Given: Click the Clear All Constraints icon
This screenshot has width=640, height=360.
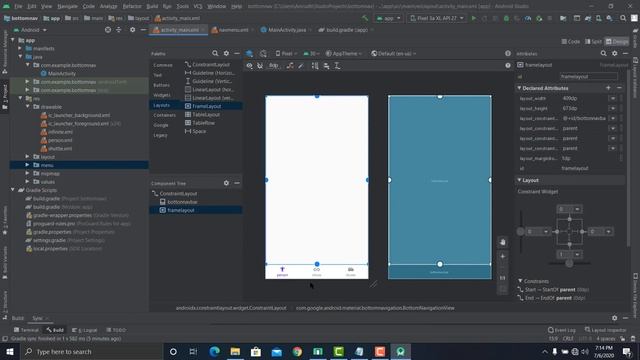Looking at the screenshot, I should coord(290,66).
